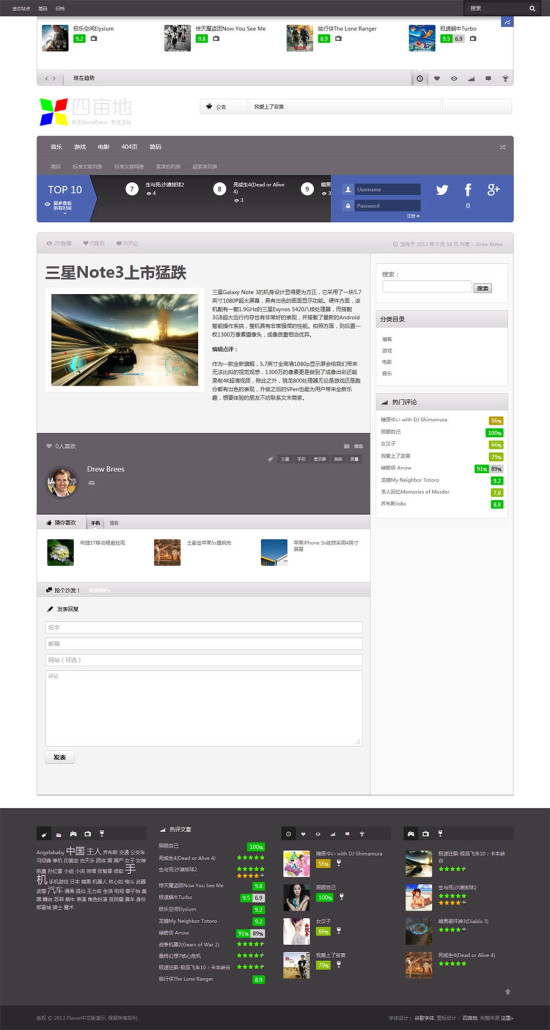This screenshot has height=1030, width=550.
Task: Select the heart icon in trending bar
Action: [437, 78]
